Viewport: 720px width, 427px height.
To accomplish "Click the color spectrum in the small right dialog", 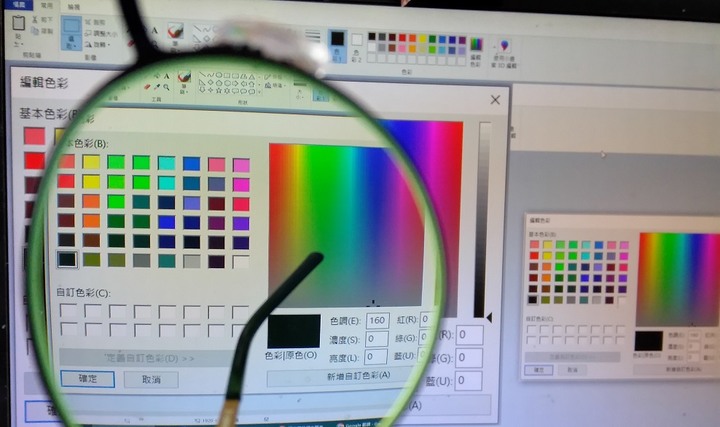I will 679,279.
